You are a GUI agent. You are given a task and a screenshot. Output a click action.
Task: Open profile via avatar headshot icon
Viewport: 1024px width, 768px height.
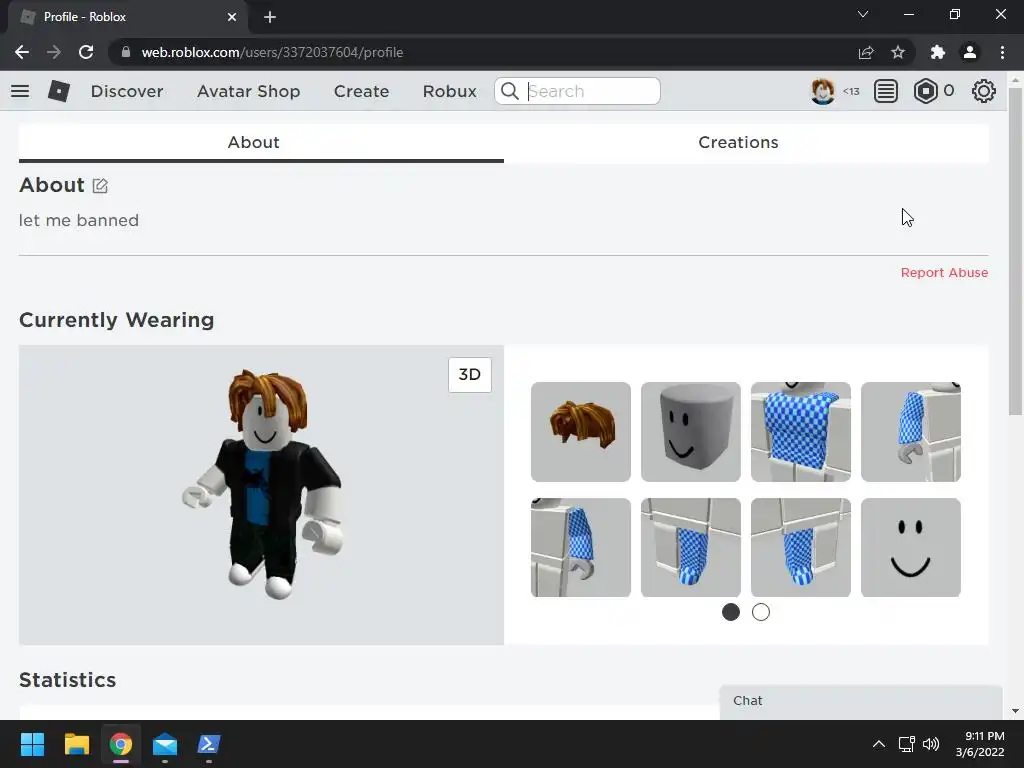(x=822, y=91)
